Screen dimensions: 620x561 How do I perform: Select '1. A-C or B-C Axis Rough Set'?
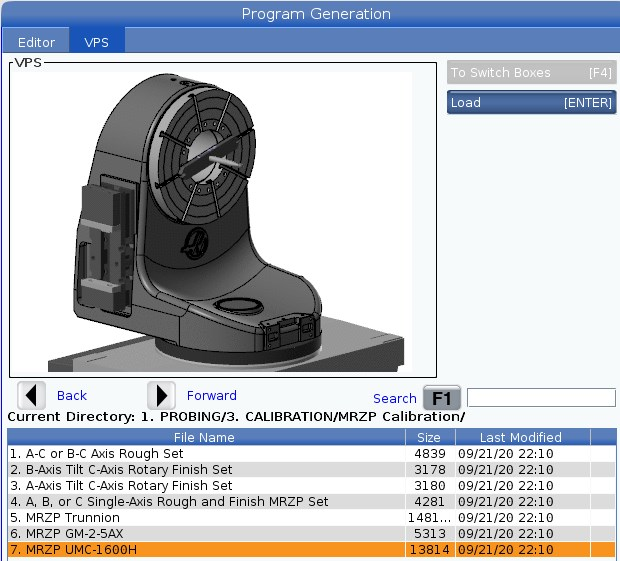click(x=312, y=453)
